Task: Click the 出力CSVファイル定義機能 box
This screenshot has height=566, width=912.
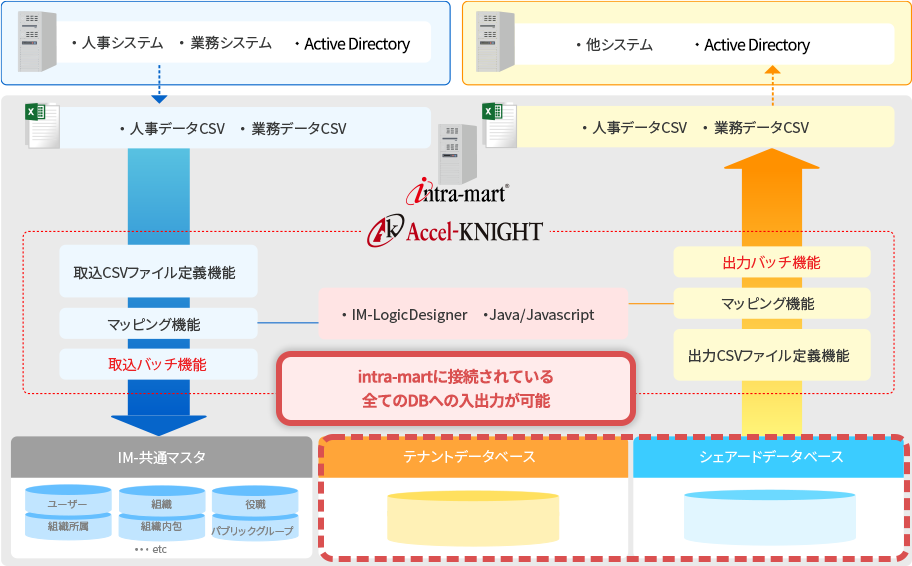Action: 772,355
